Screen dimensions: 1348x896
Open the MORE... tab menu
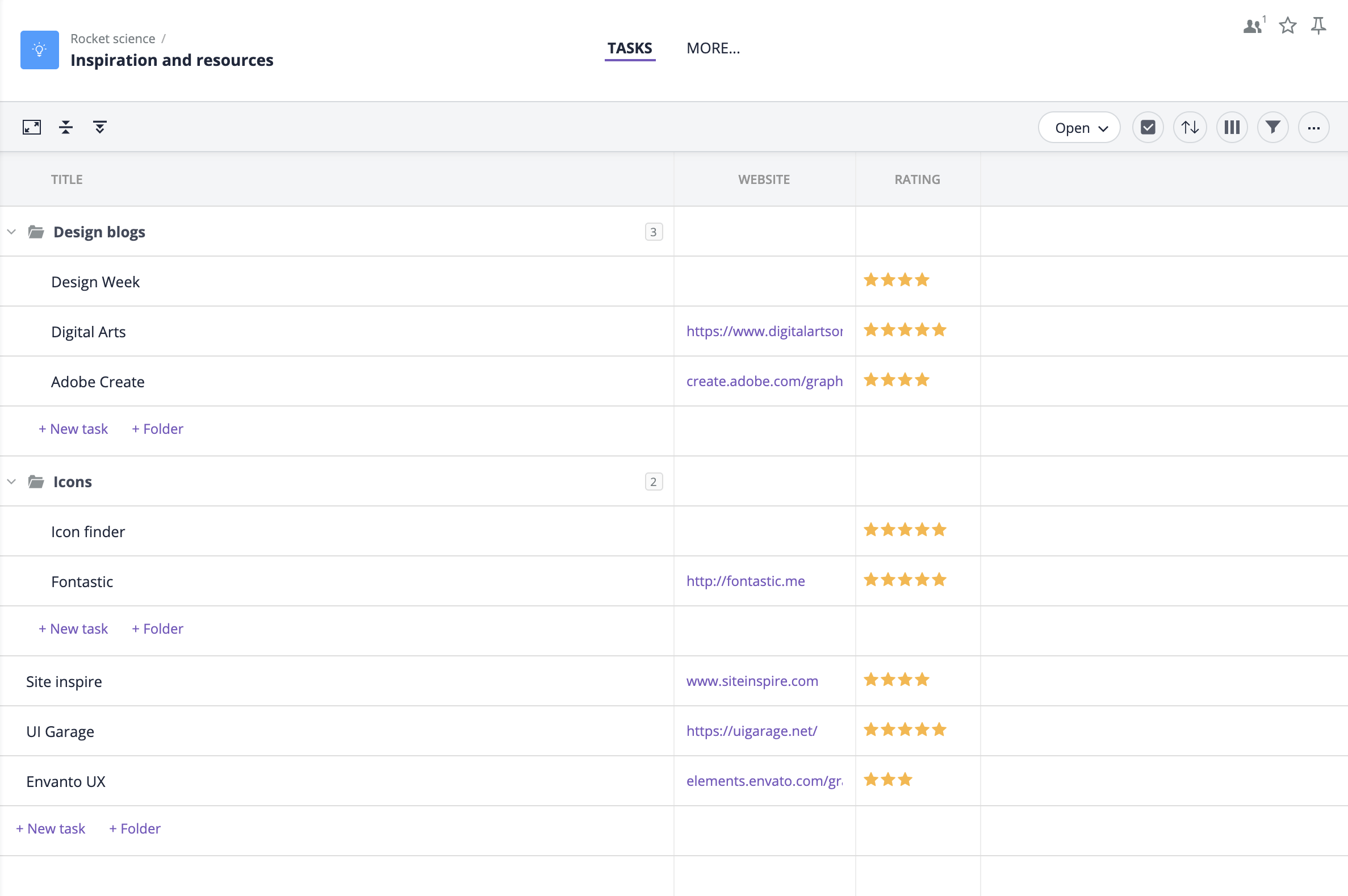(x=713, y=49)
